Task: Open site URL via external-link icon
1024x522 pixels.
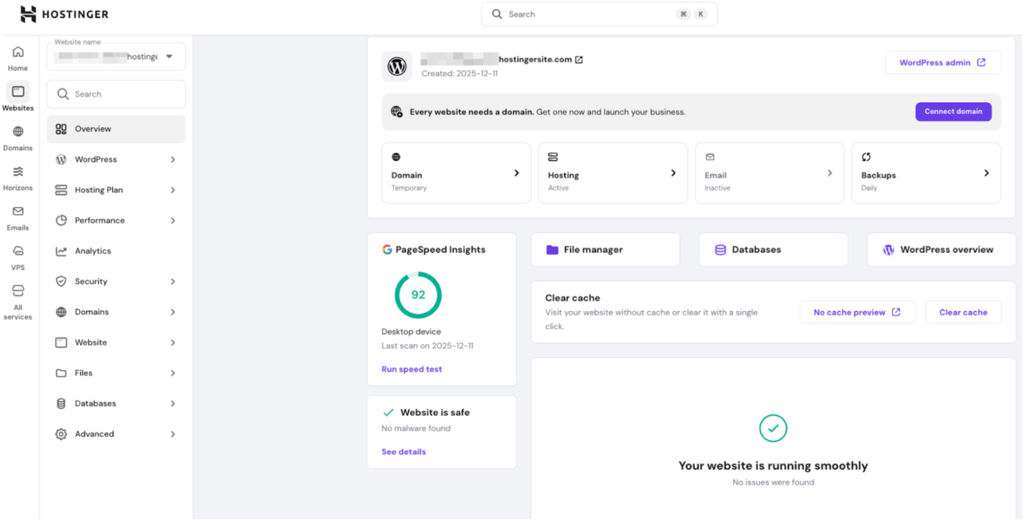Action: click(x=579, y=59)
